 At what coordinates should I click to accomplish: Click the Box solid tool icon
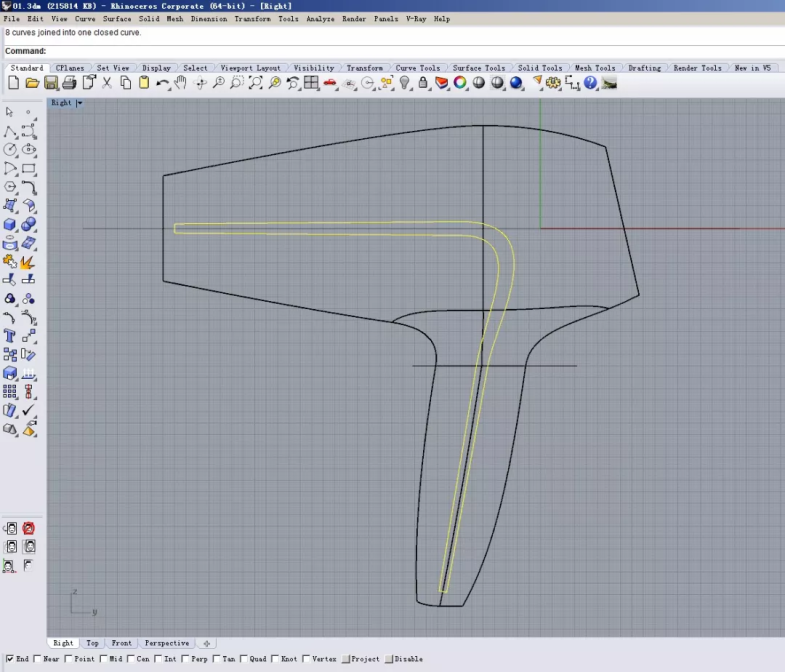click(x=10, y=224)
